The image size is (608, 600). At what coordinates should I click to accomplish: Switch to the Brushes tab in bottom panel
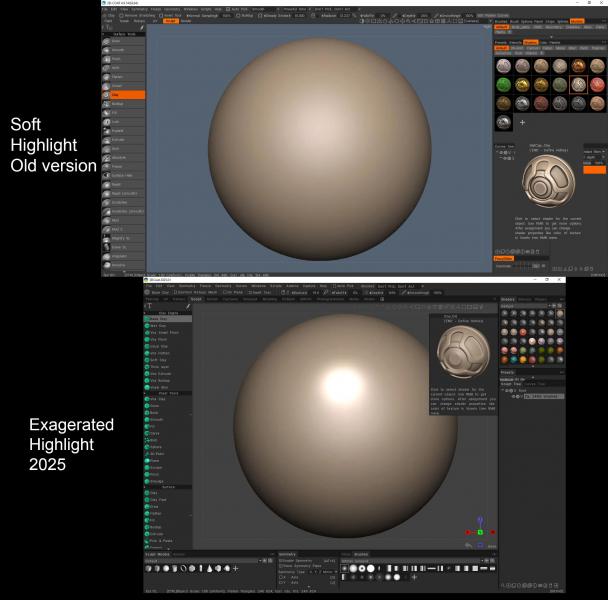tap(363, 553)
